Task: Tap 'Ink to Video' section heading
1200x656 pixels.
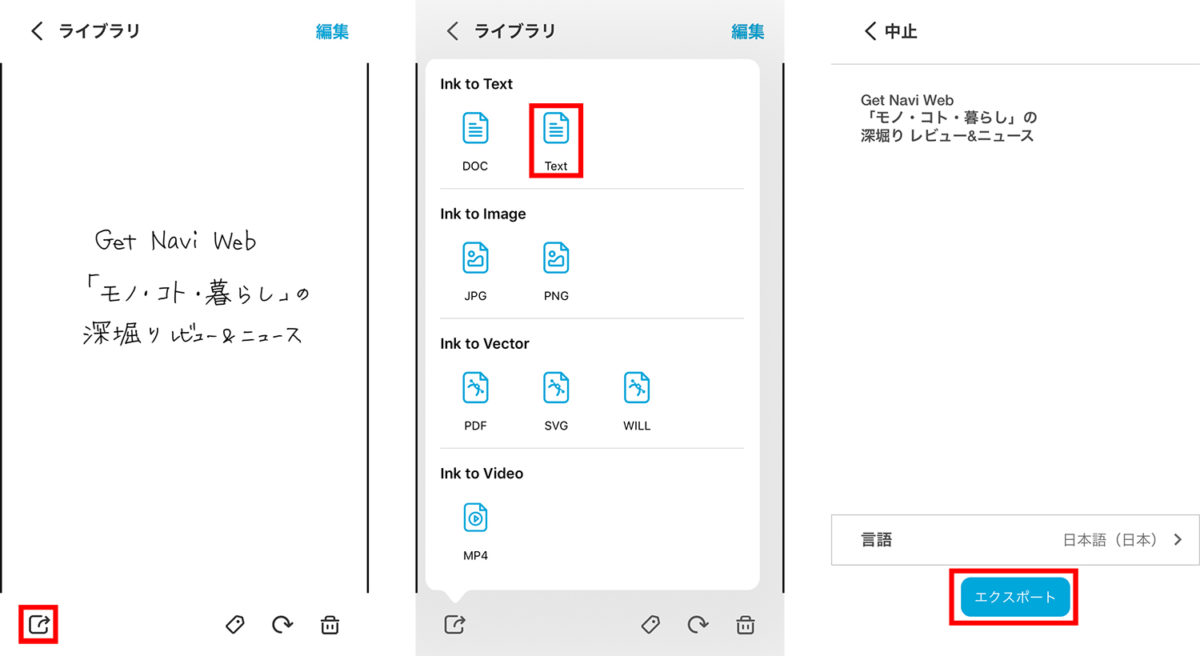Action: click(x=482, y=473)
